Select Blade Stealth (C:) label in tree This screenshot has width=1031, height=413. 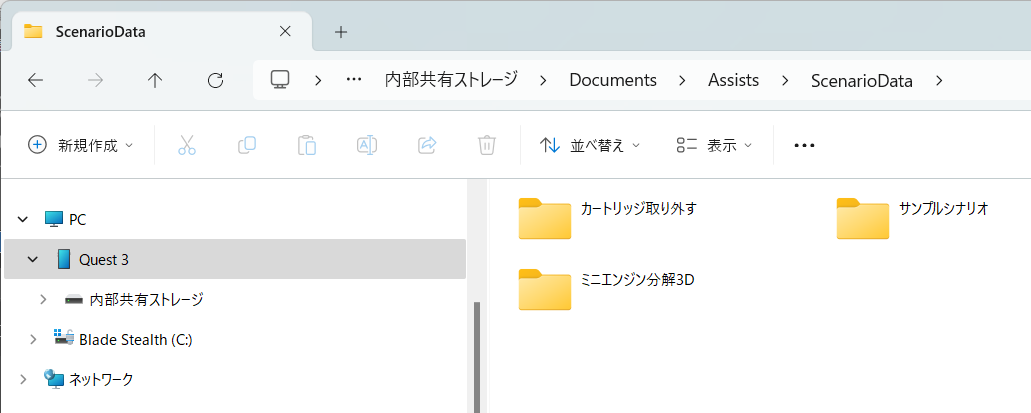tap(135, 339)
